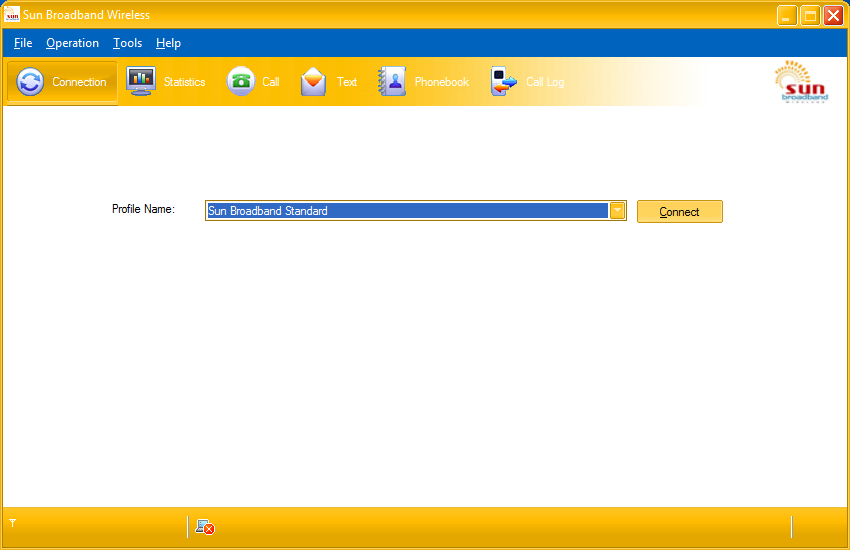This screenshot has height=550, width=850.
Task: Open the Text envelope icon
Action: pyautogui.click(x=313, y=82)
